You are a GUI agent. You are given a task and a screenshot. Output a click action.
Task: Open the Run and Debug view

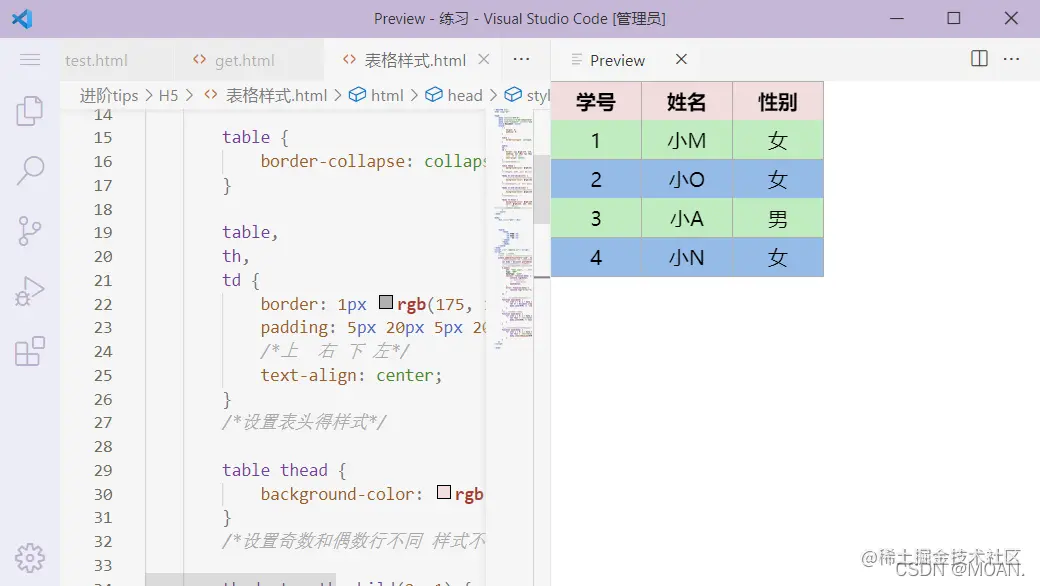[x=30, y=291]
